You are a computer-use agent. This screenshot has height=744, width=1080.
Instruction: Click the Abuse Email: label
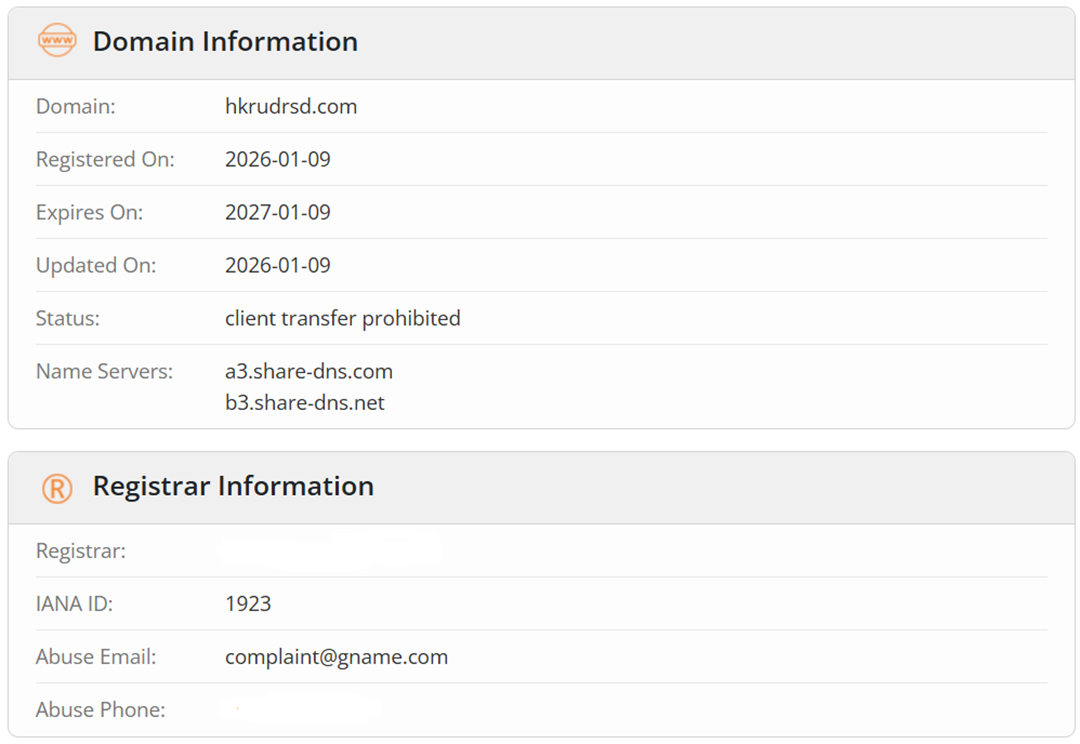pyautogui.click(x=96, y=657)
